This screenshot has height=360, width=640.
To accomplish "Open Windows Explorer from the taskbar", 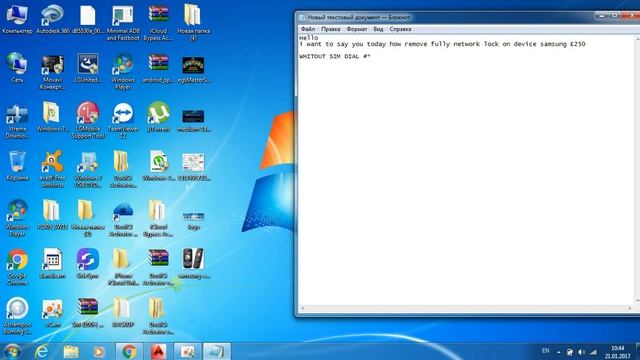I will click(x=71, y=351).
